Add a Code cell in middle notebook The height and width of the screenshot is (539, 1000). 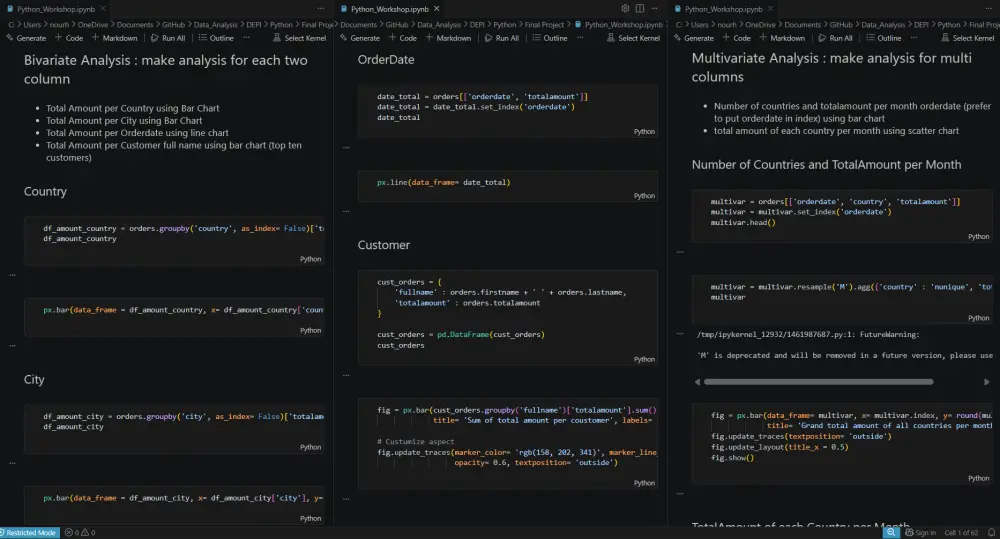pos(403,38)
